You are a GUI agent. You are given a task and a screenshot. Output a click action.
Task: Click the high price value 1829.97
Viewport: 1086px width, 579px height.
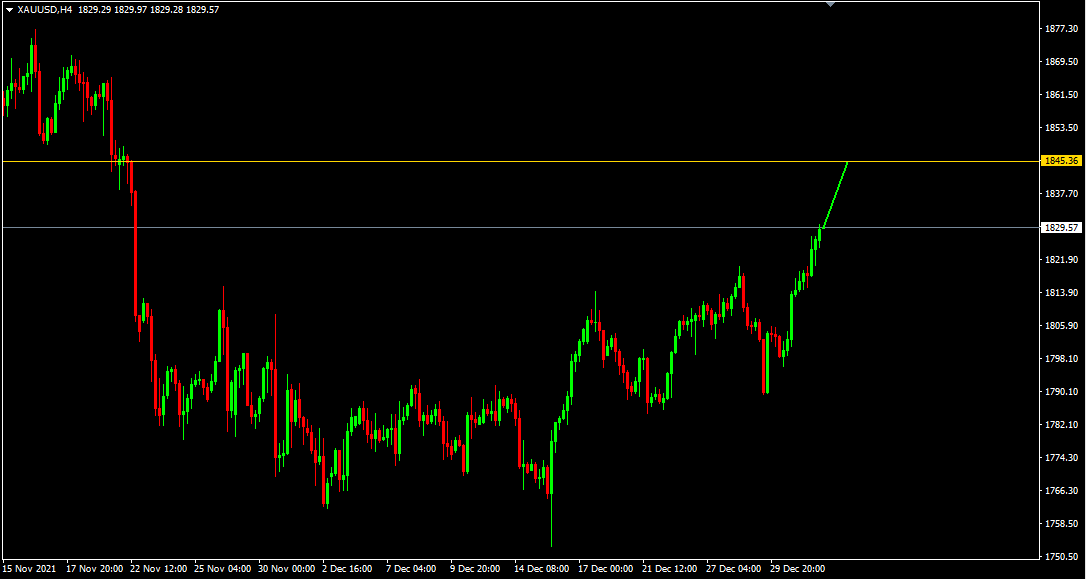click(130, 10)
